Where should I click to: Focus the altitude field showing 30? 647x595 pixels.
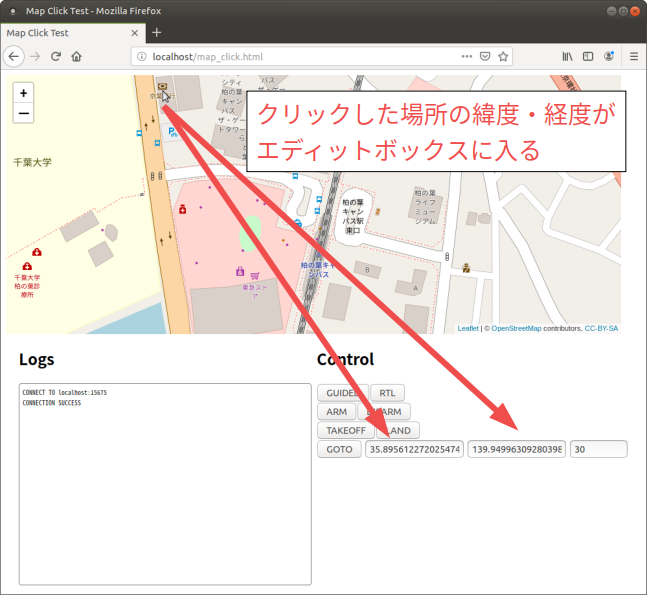(598, 450)
